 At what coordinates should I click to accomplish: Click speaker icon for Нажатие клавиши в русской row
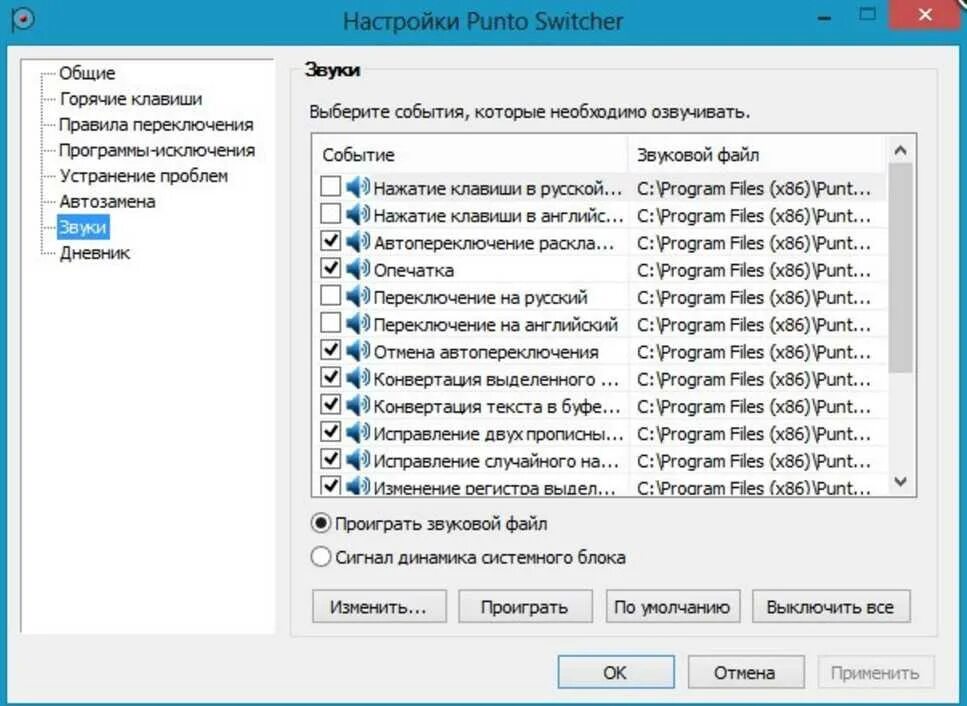coord(358,187)
